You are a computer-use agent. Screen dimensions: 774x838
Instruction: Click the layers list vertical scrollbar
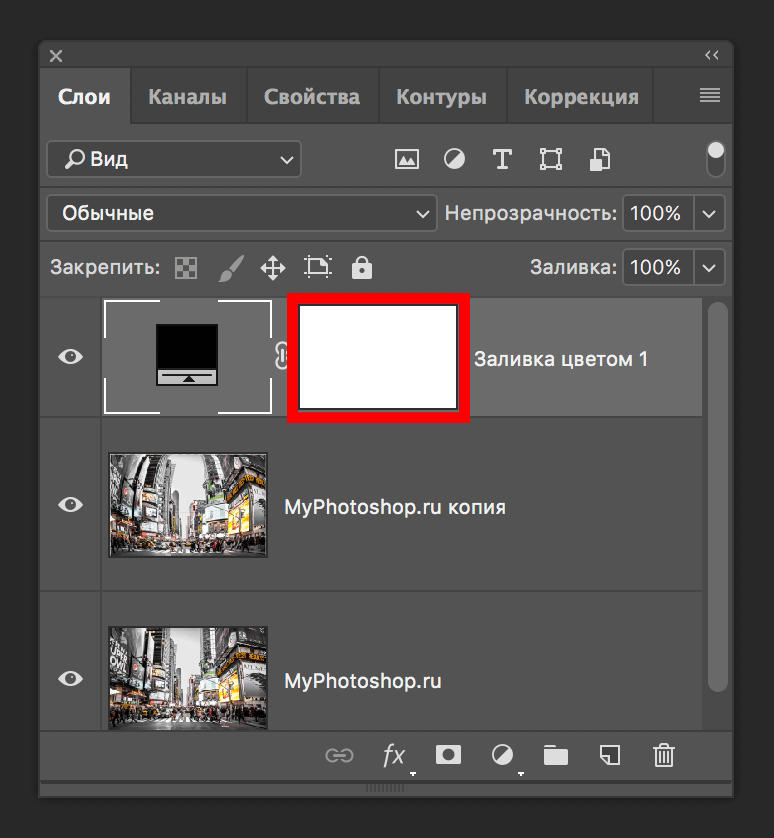718,497
